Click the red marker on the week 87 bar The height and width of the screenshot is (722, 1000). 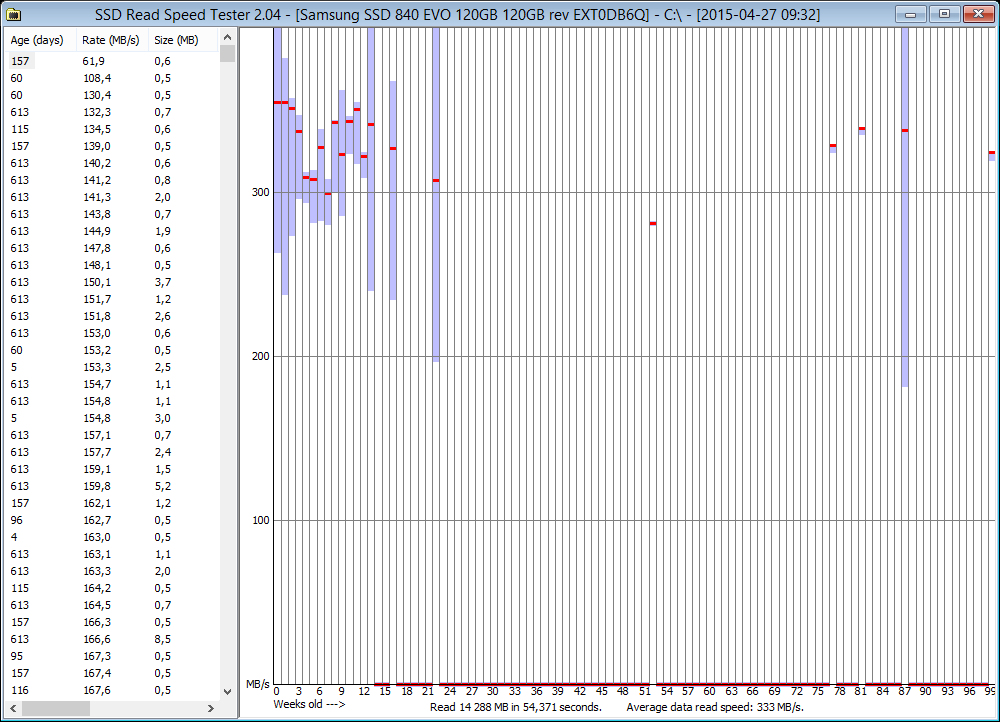[905, 130]
